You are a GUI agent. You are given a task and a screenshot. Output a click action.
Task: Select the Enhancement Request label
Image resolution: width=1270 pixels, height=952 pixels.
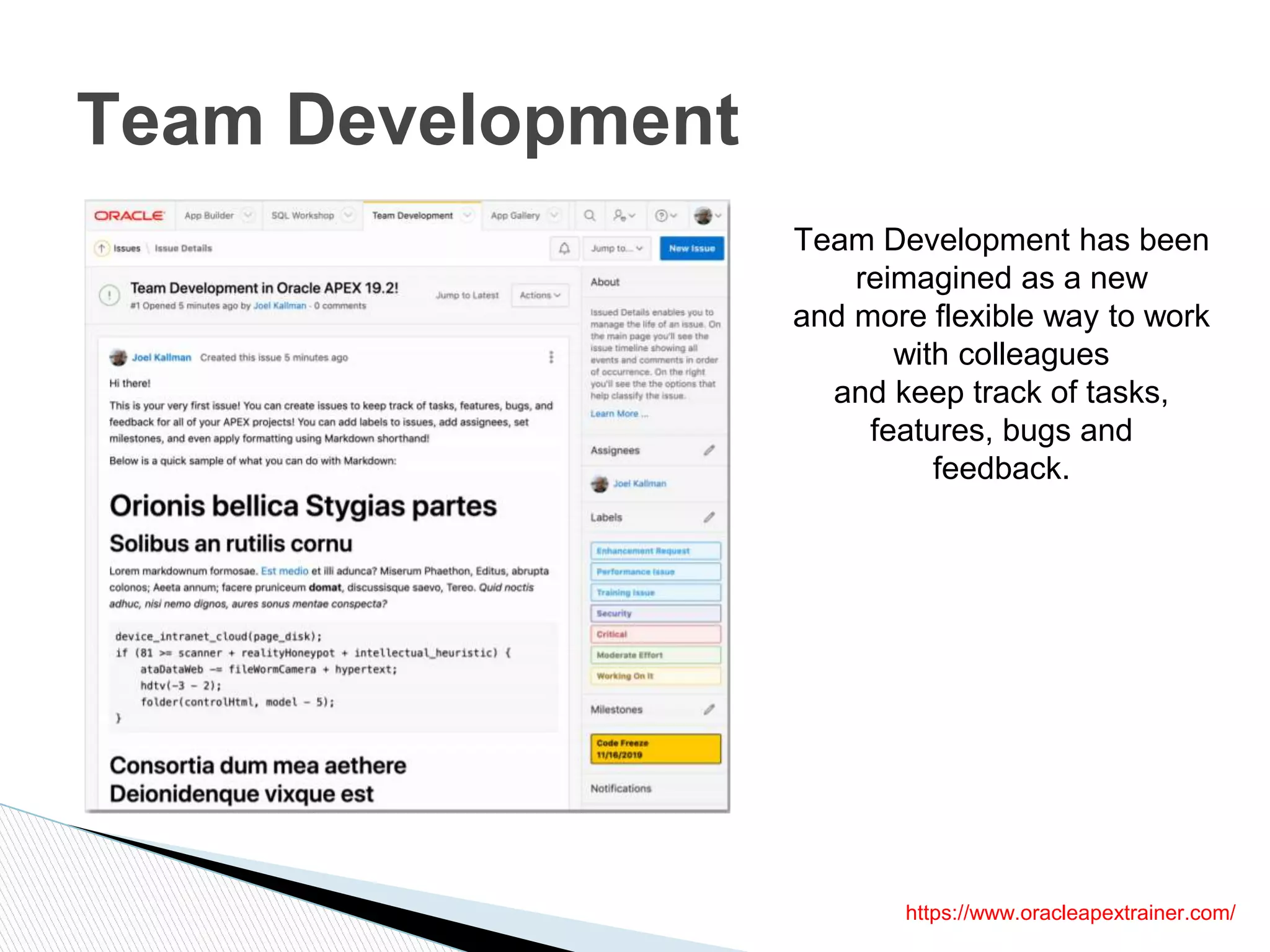(x=655, y=551)
